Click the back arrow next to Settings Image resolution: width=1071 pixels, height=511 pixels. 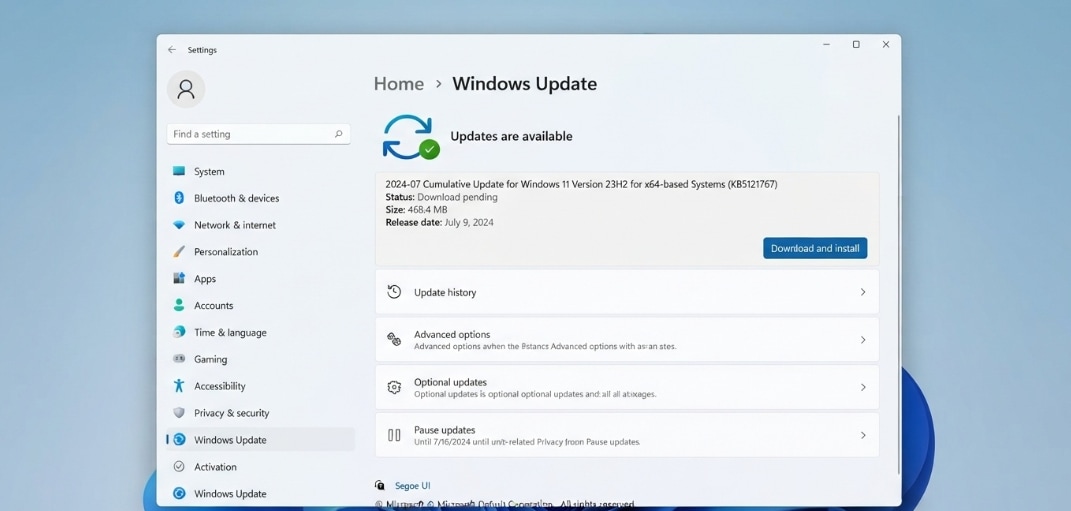(x=171, y=50)
